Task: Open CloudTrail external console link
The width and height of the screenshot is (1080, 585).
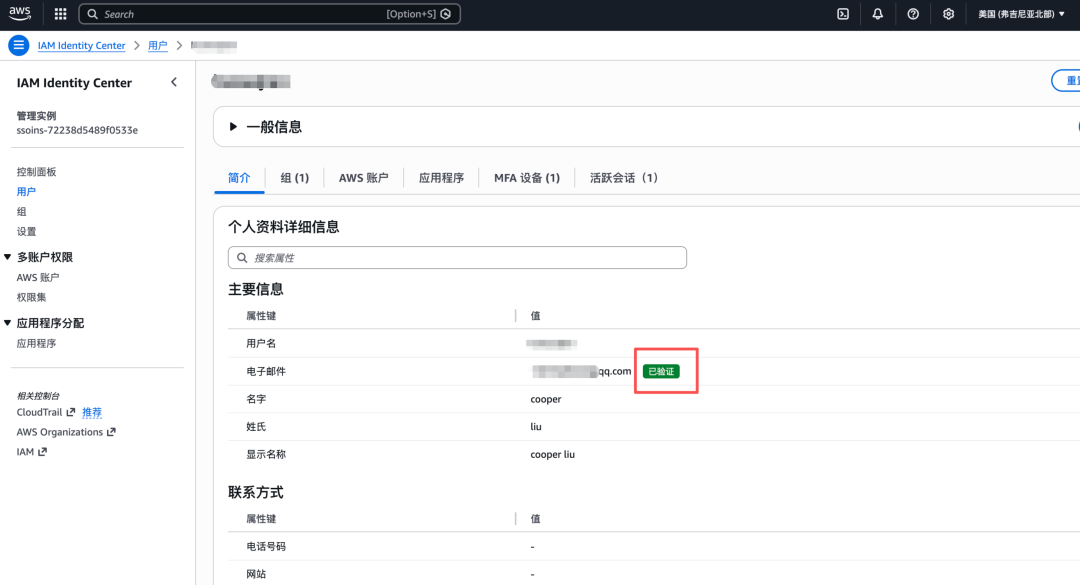Action: (45, 412)
